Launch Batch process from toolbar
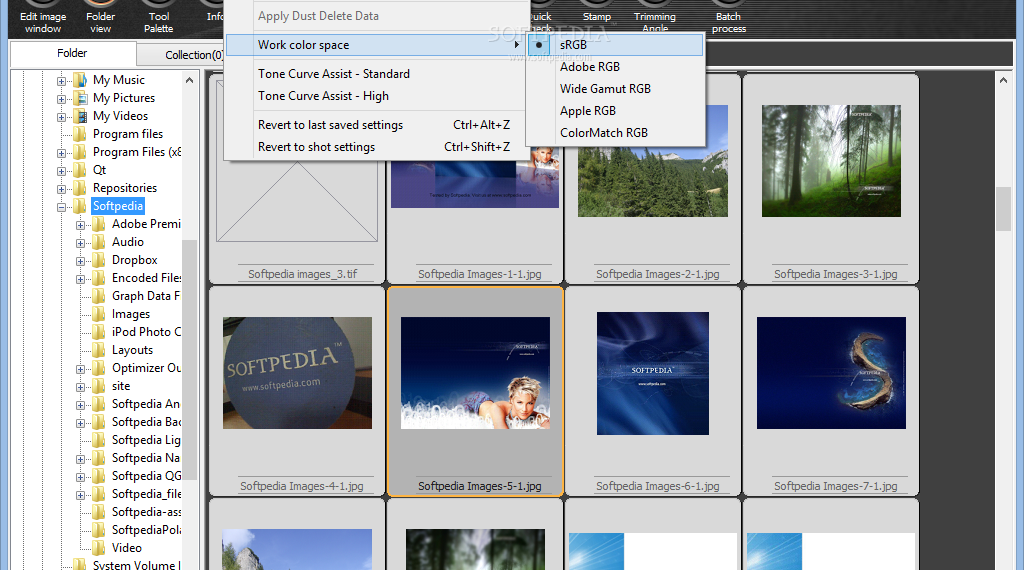The image size is (1024, 570). [x=728, y=17]
